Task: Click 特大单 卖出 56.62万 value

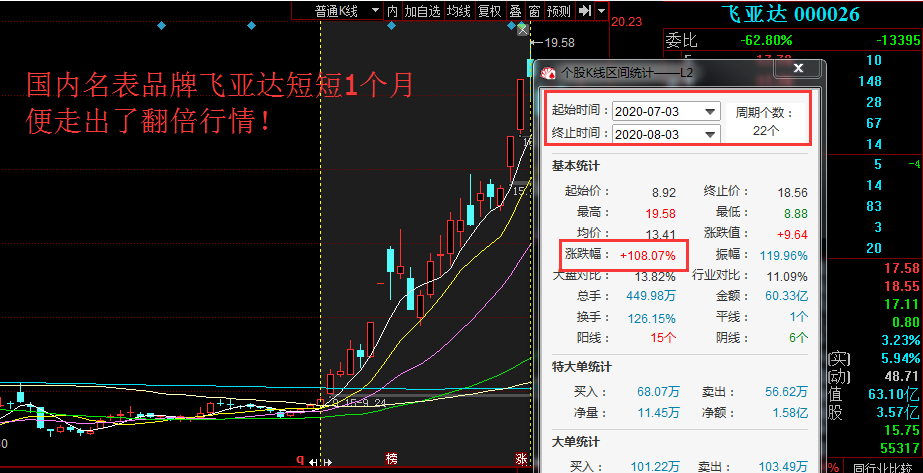Action: [x=786, y=392]
